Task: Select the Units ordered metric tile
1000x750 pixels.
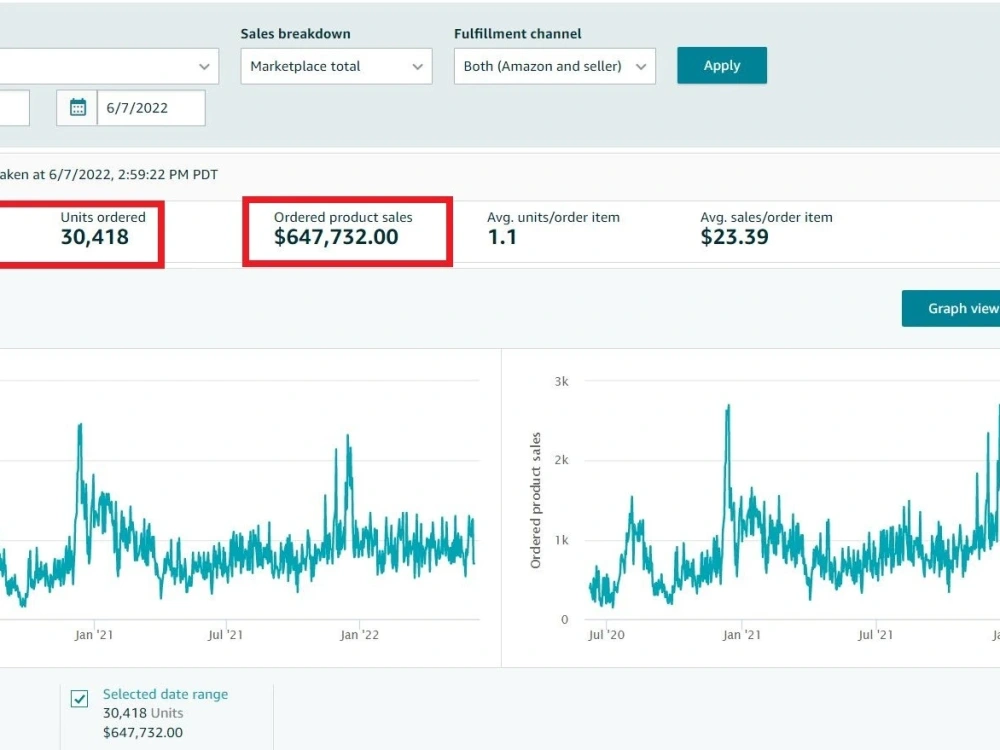Action: 82,232
